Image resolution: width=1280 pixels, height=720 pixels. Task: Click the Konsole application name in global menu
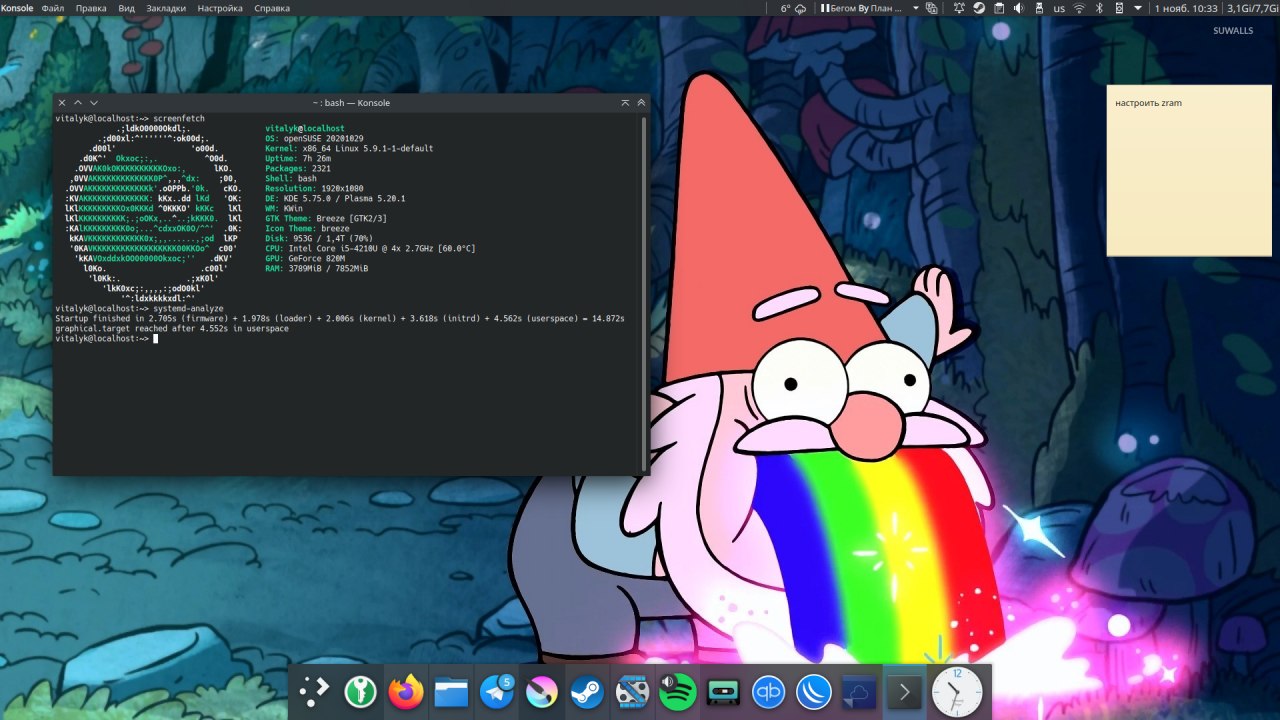(17, 8)
